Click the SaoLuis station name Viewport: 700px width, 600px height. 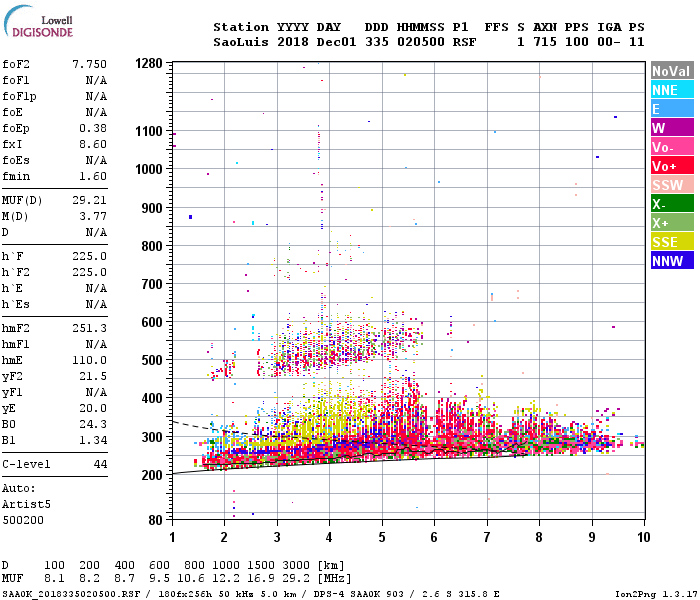coord(241,42)
